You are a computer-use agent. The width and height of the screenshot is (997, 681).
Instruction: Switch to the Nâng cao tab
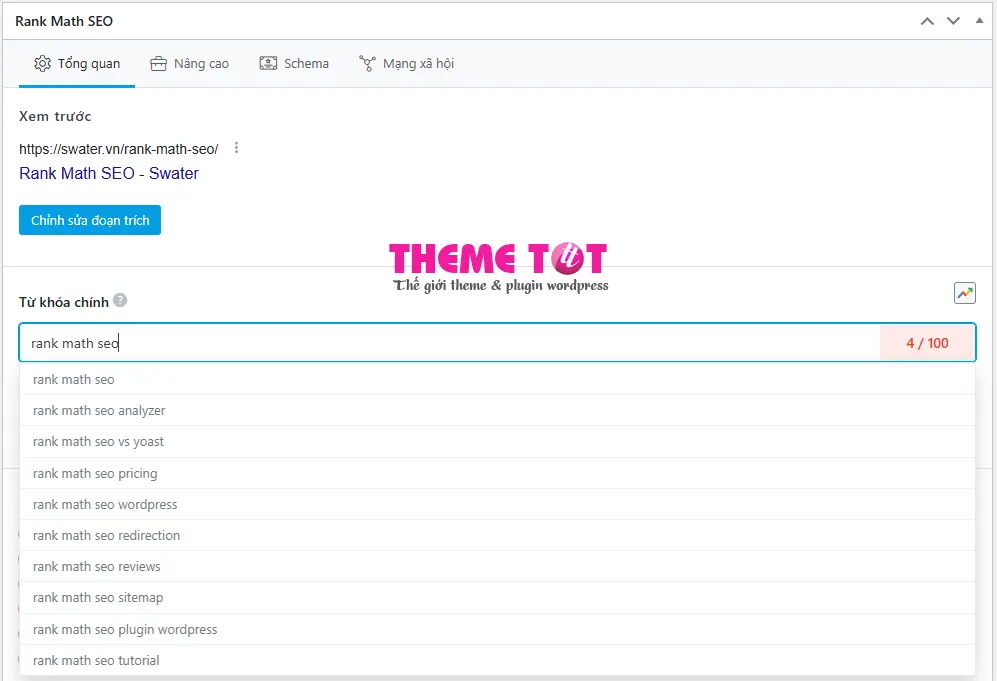coord(189,64)
